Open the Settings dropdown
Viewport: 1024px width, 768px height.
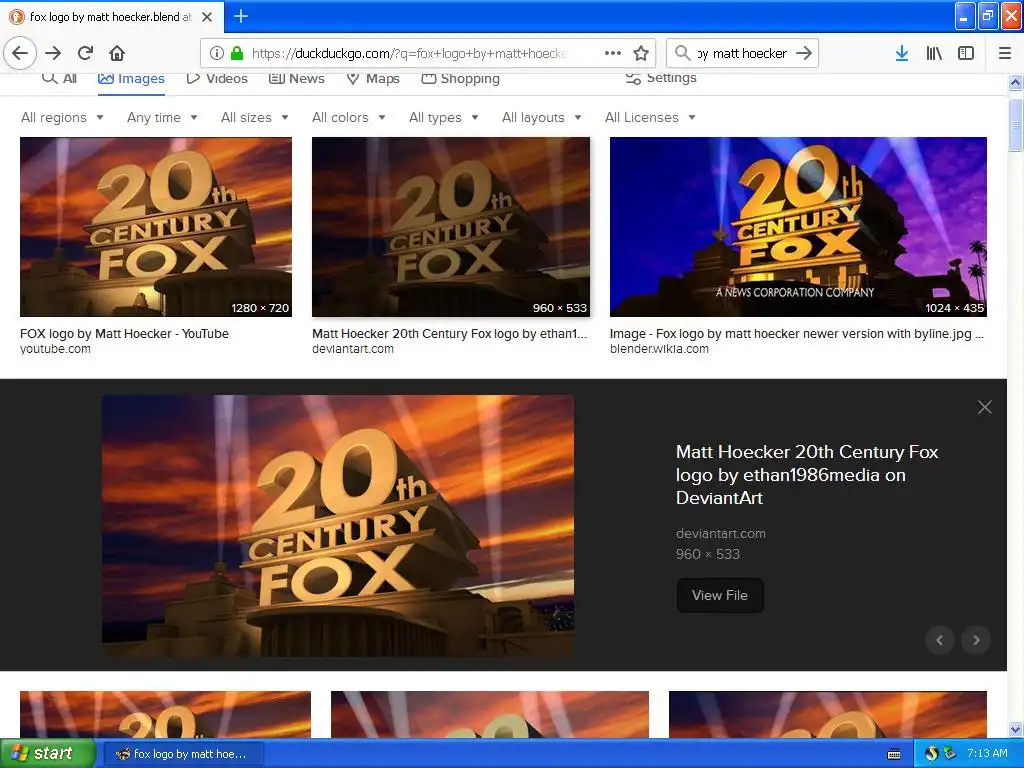tap(661, 78)
